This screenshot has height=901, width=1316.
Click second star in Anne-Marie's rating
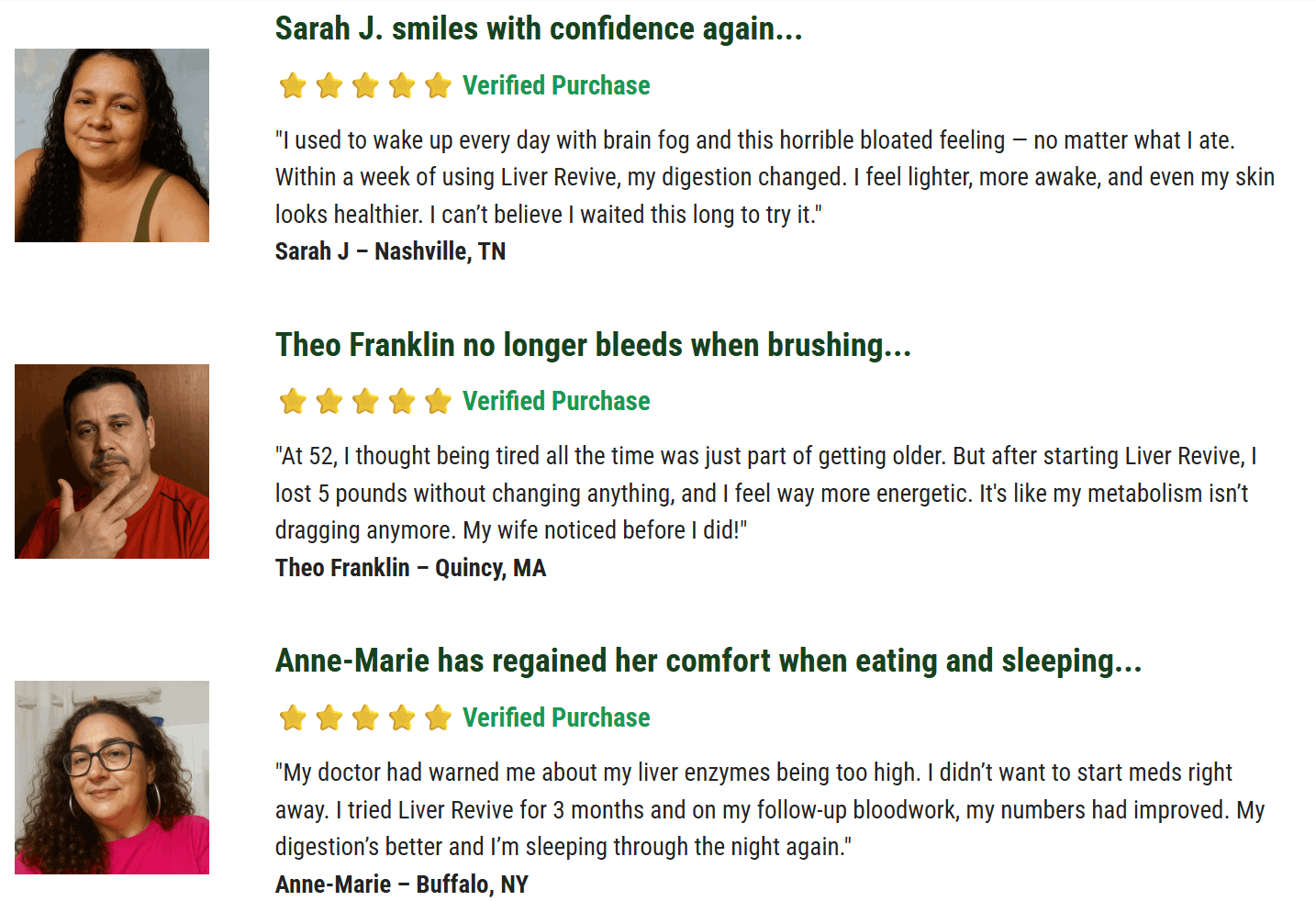click(329, 717)
